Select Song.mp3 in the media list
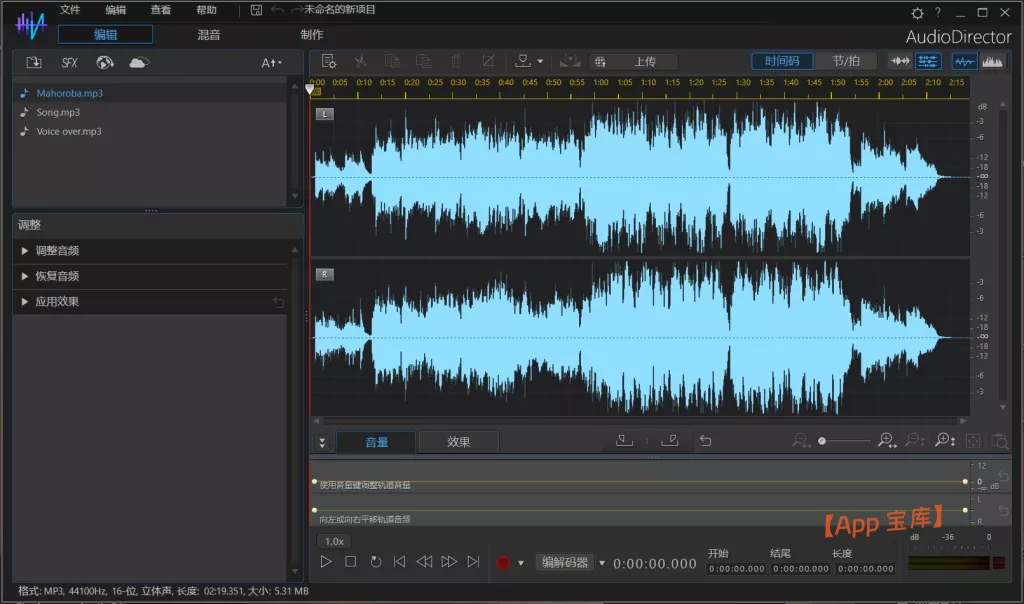 tap(58, 112)
